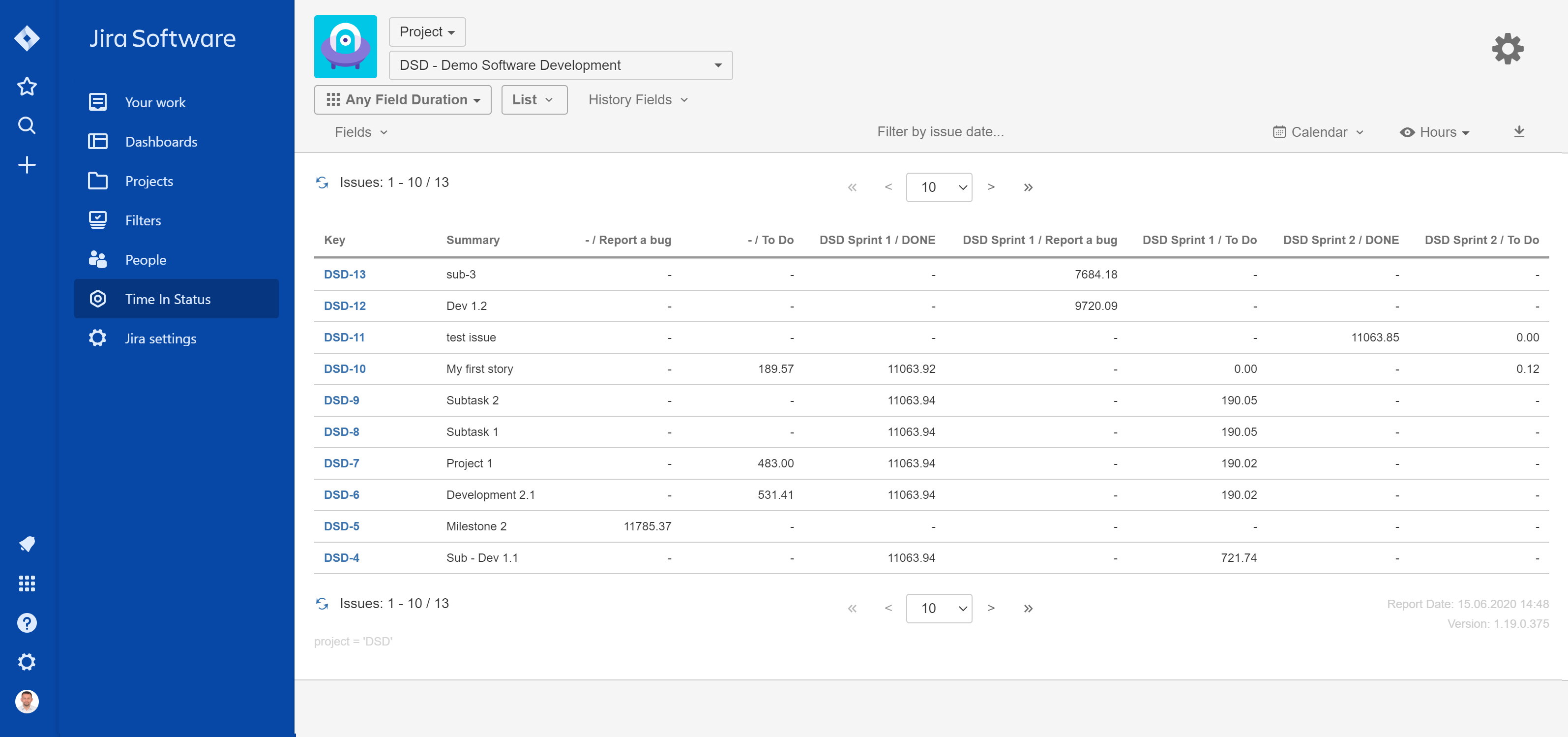
Task: Open Dashboards in the sidebar
Action: pyautogui.click(x=161, y=142)
